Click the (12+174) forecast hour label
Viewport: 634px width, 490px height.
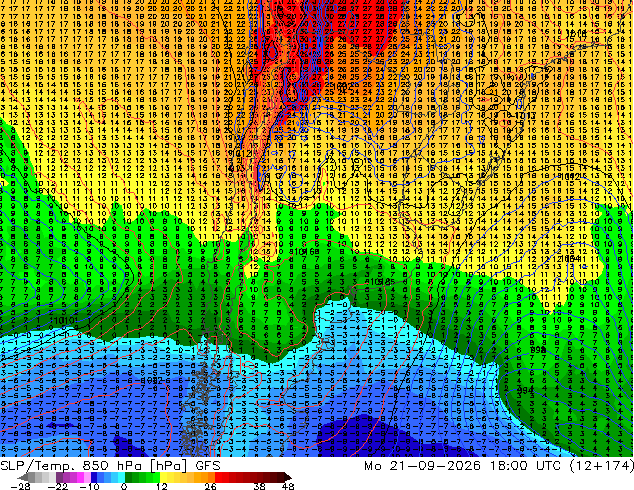tap(601, 466)
